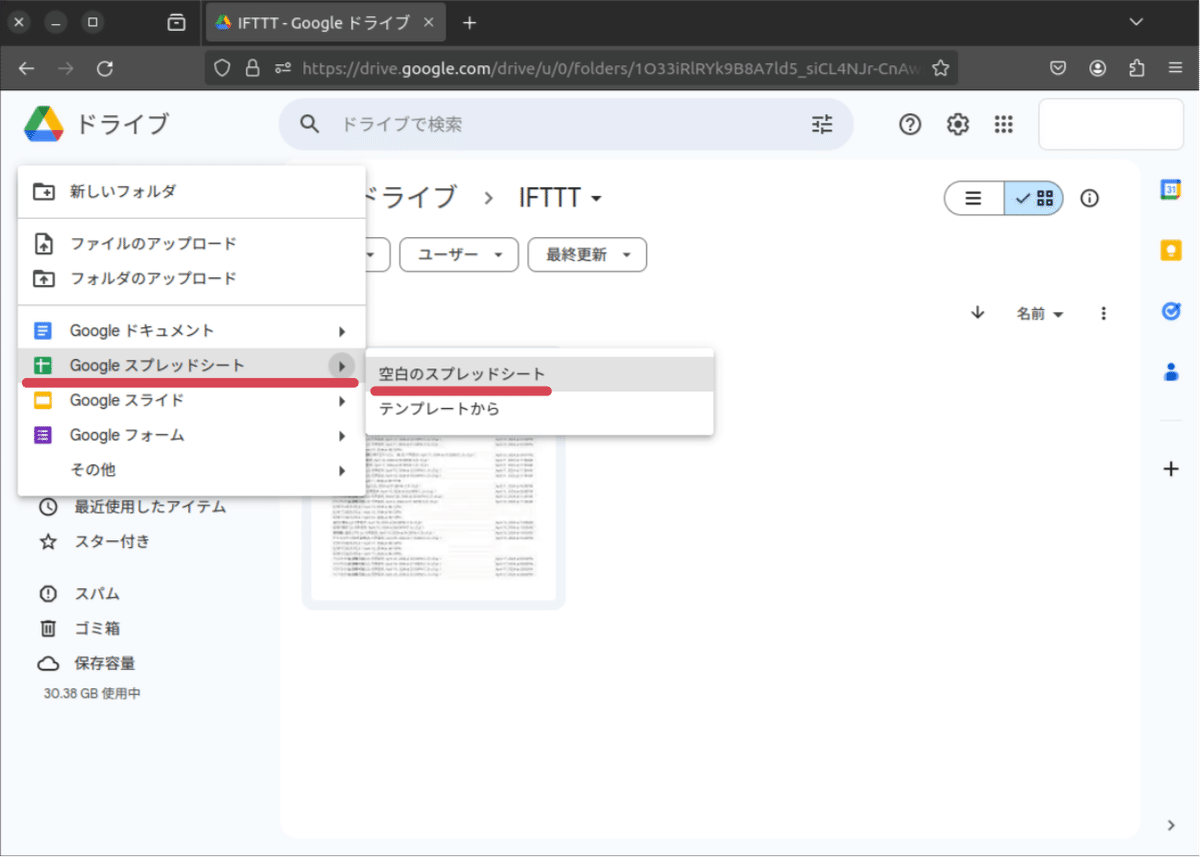Open Pocket save icon in toolbar
This screenshot has width=1200, height=857.
1058,68
